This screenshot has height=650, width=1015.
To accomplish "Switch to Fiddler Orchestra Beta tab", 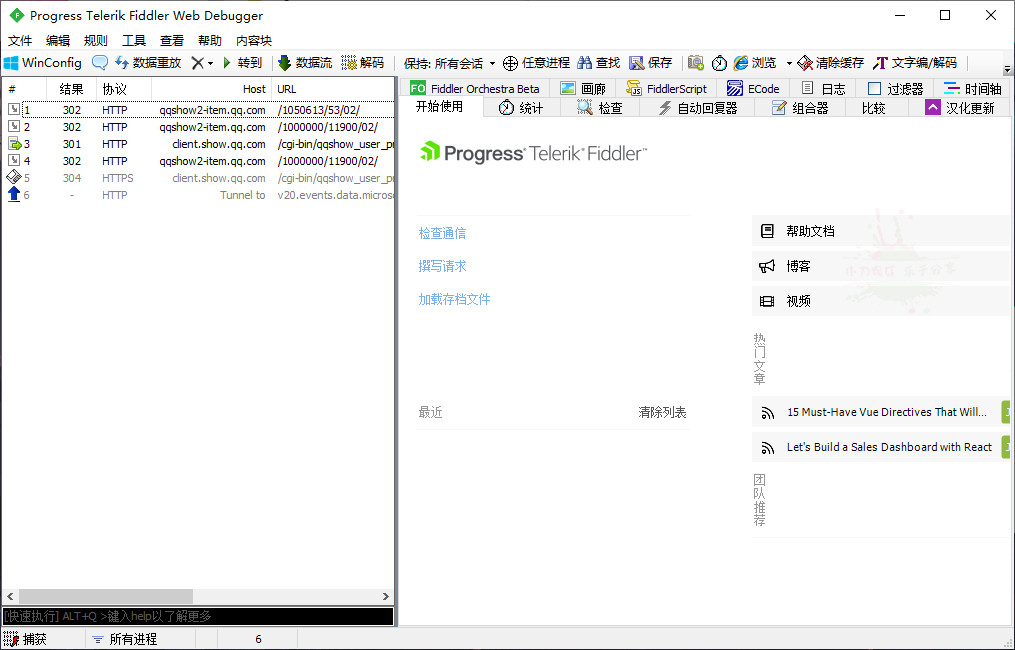I will click(x=475, y=89).
